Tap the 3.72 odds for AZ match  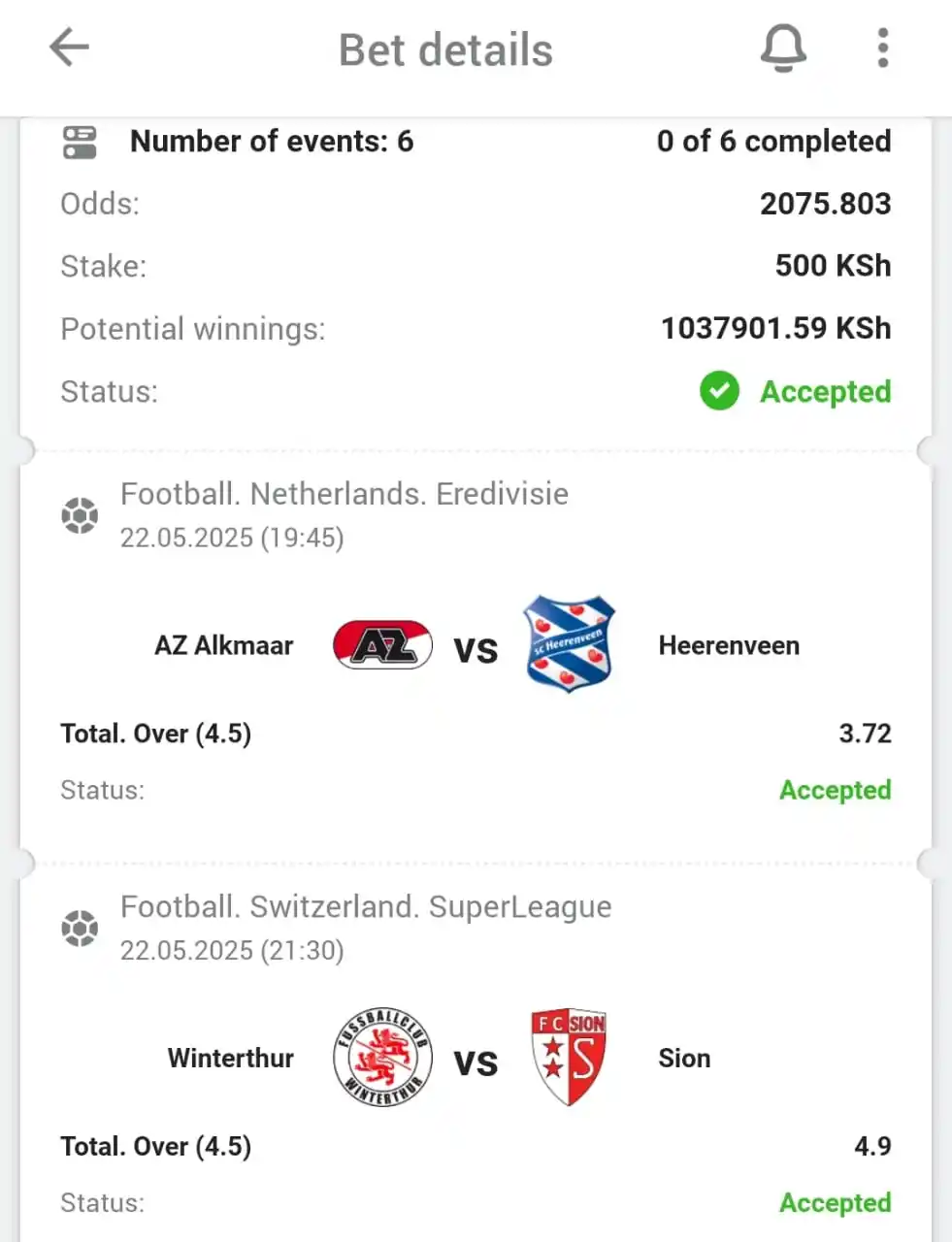865,734
